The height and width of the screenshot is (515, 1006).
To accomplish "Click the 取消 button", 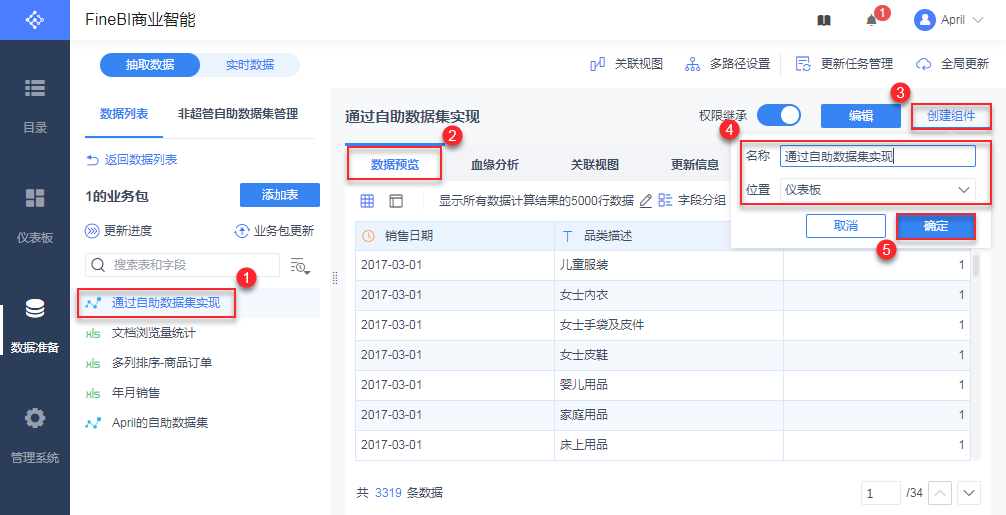I will (x=846, y=226).
